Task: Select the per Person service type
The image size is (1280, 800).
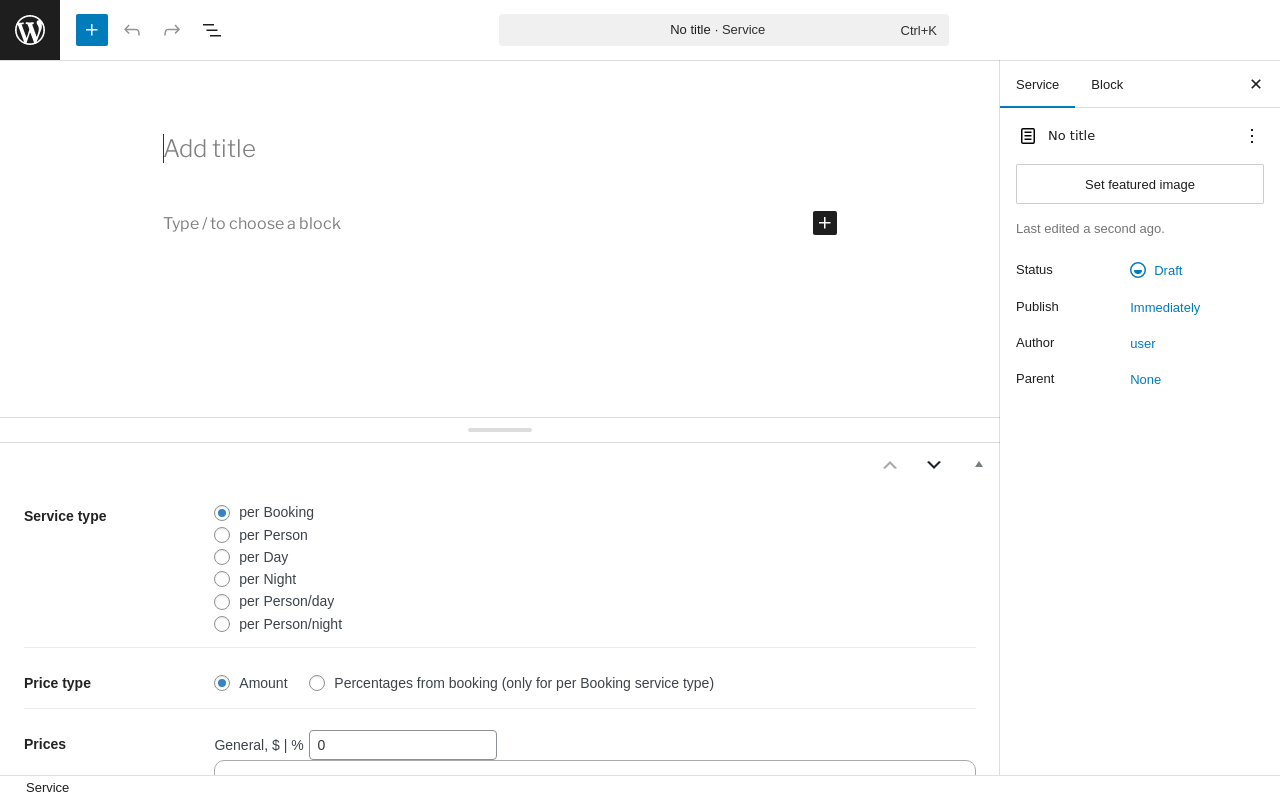Action: tap(222, 535)
